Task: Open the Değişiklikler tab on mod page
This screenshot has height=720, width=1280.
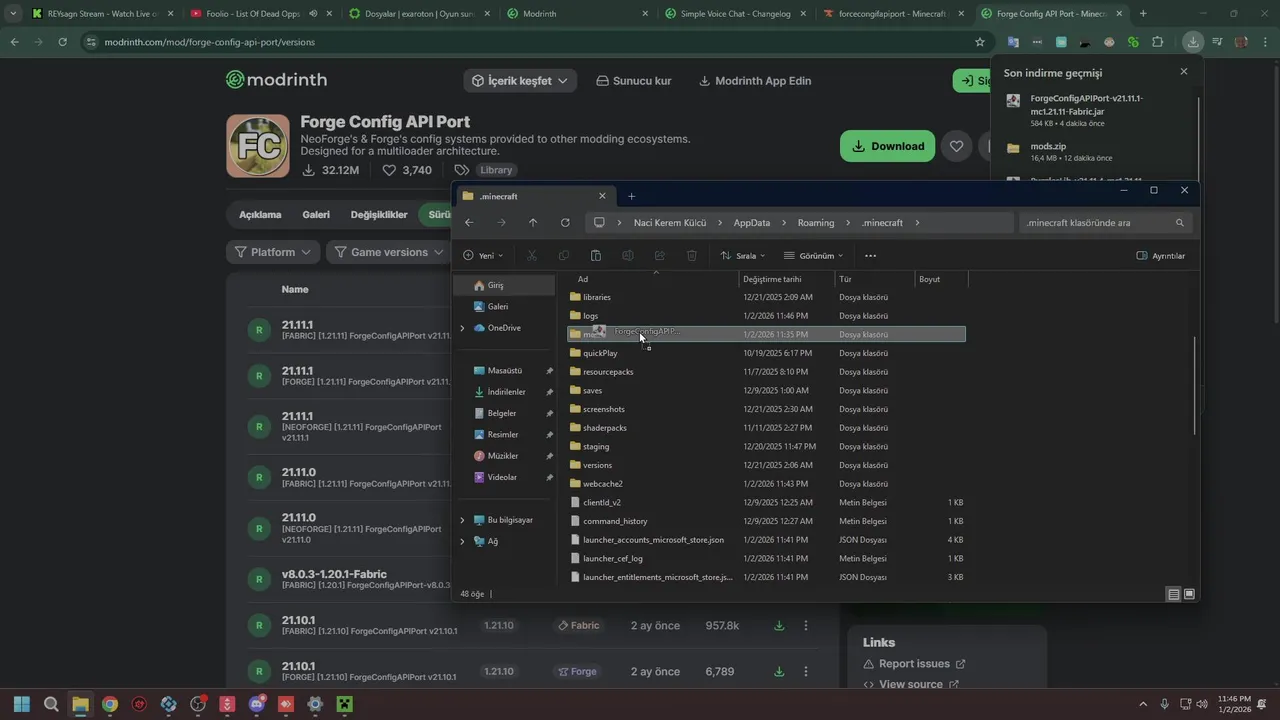Action: (x=379, y=215)
